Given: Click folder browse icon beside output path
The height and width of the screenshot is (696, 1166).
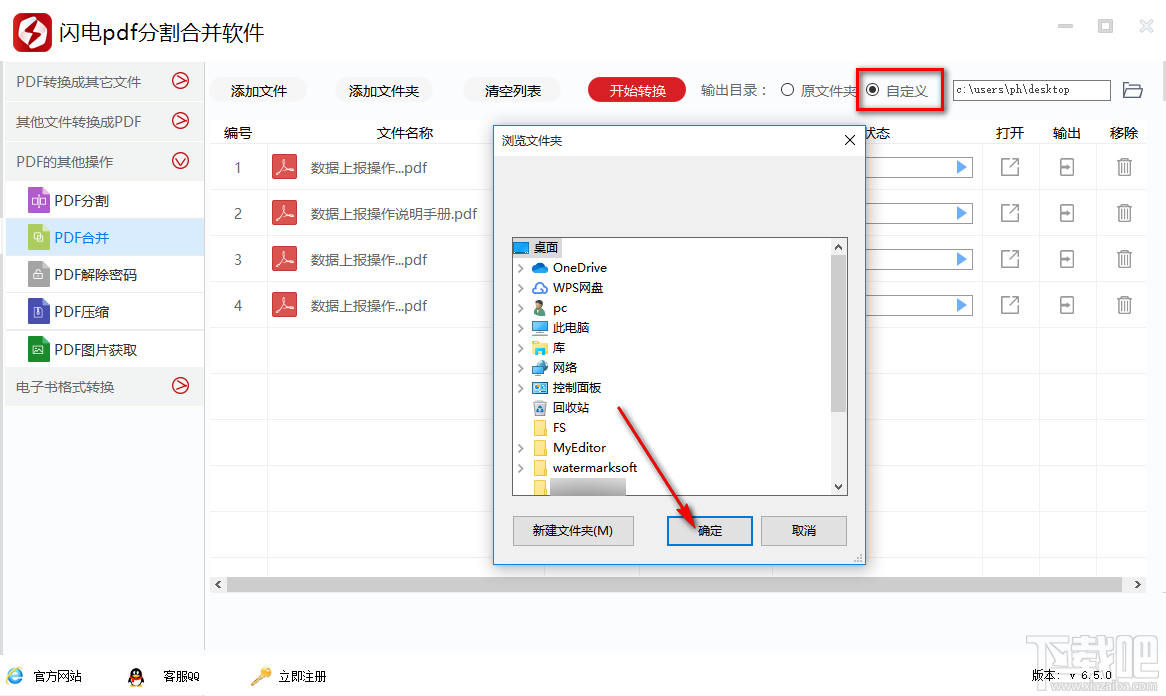Looking at the screenshot, I should [1133, 89].
